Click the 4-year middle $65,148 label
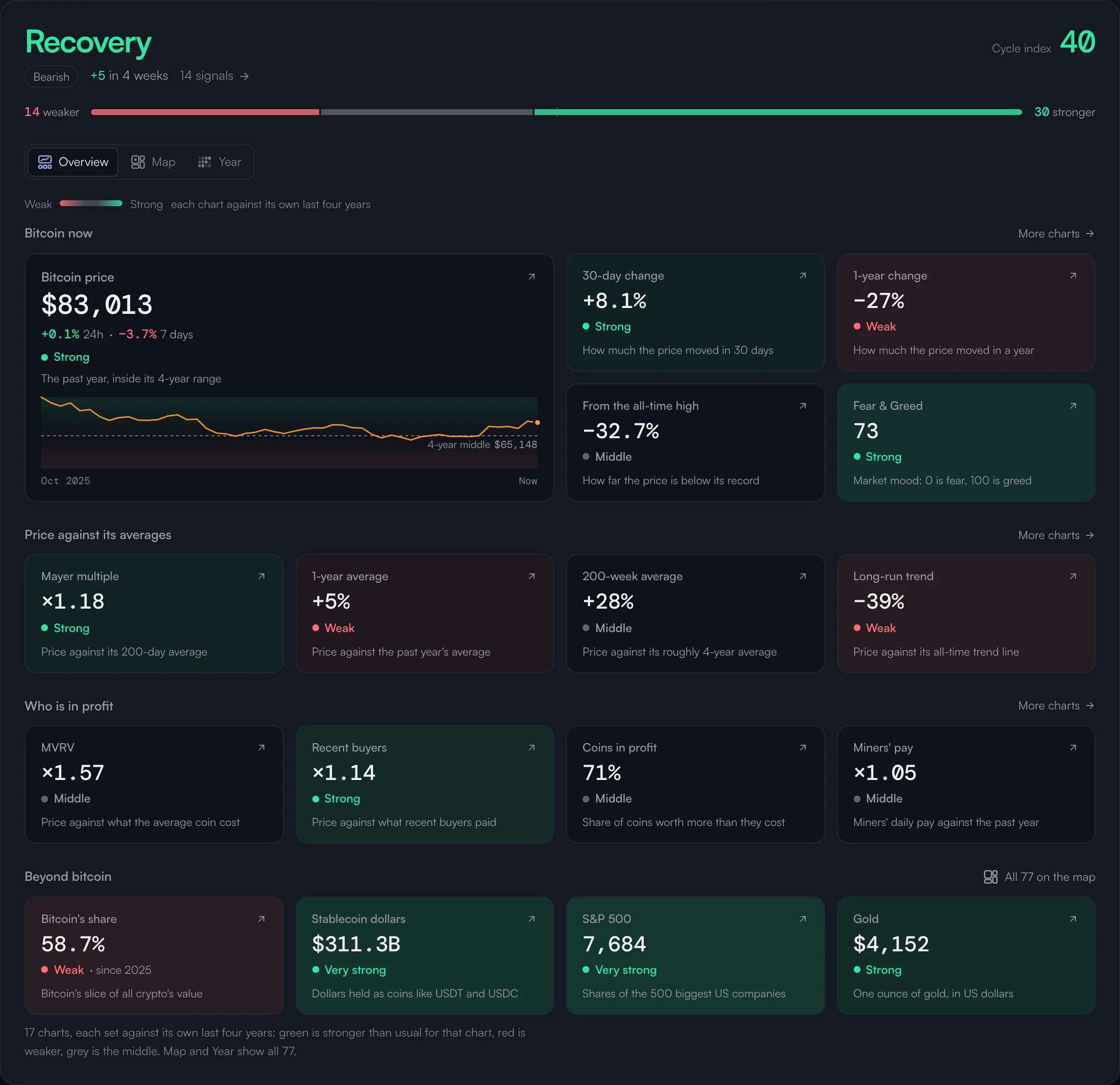The image size is (1120, 1085). click(482, 445)
